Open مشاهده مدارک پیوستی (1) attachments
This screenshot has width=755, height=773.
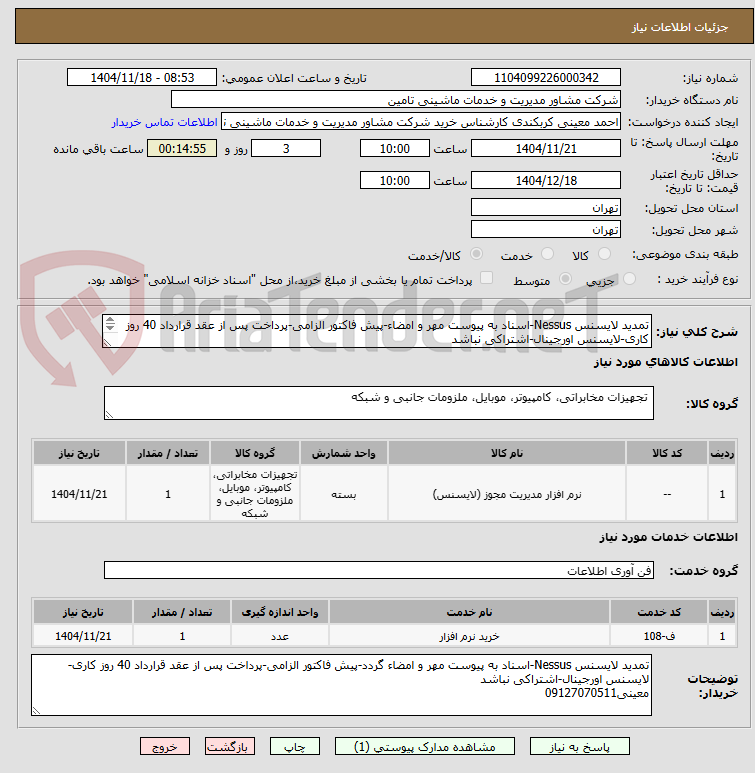pos(425,746)
